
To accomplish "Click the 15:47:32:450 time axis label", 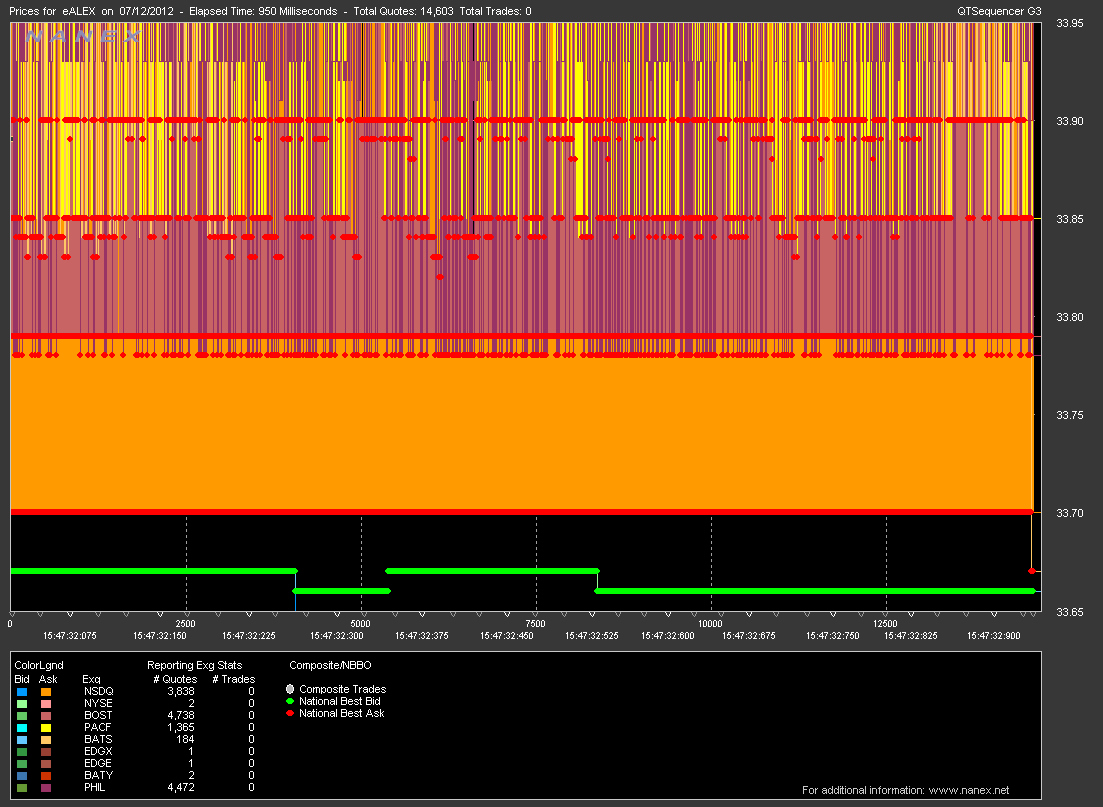I will pyautogui.click(x=506, y=635).
